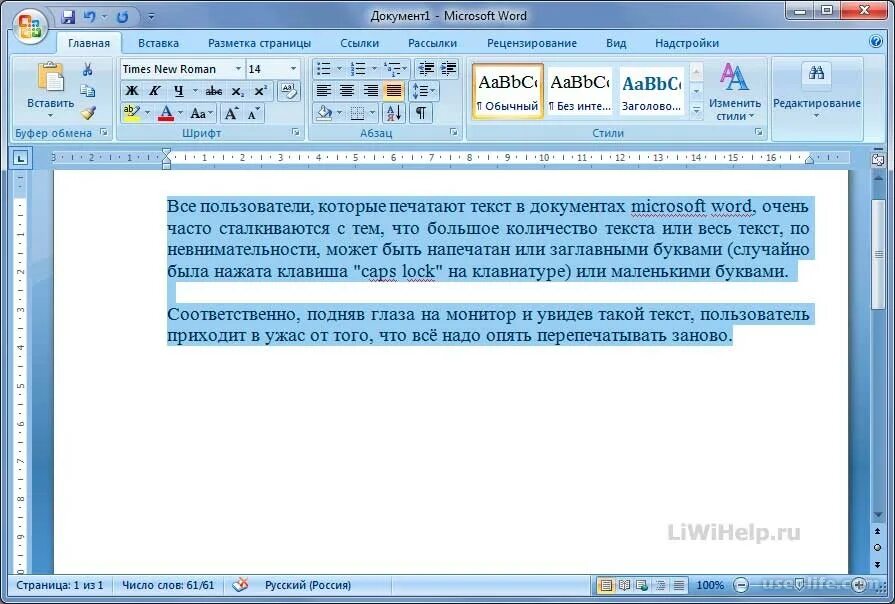Apply subscript formatting
895x604 pixels.
pos(237,91)
